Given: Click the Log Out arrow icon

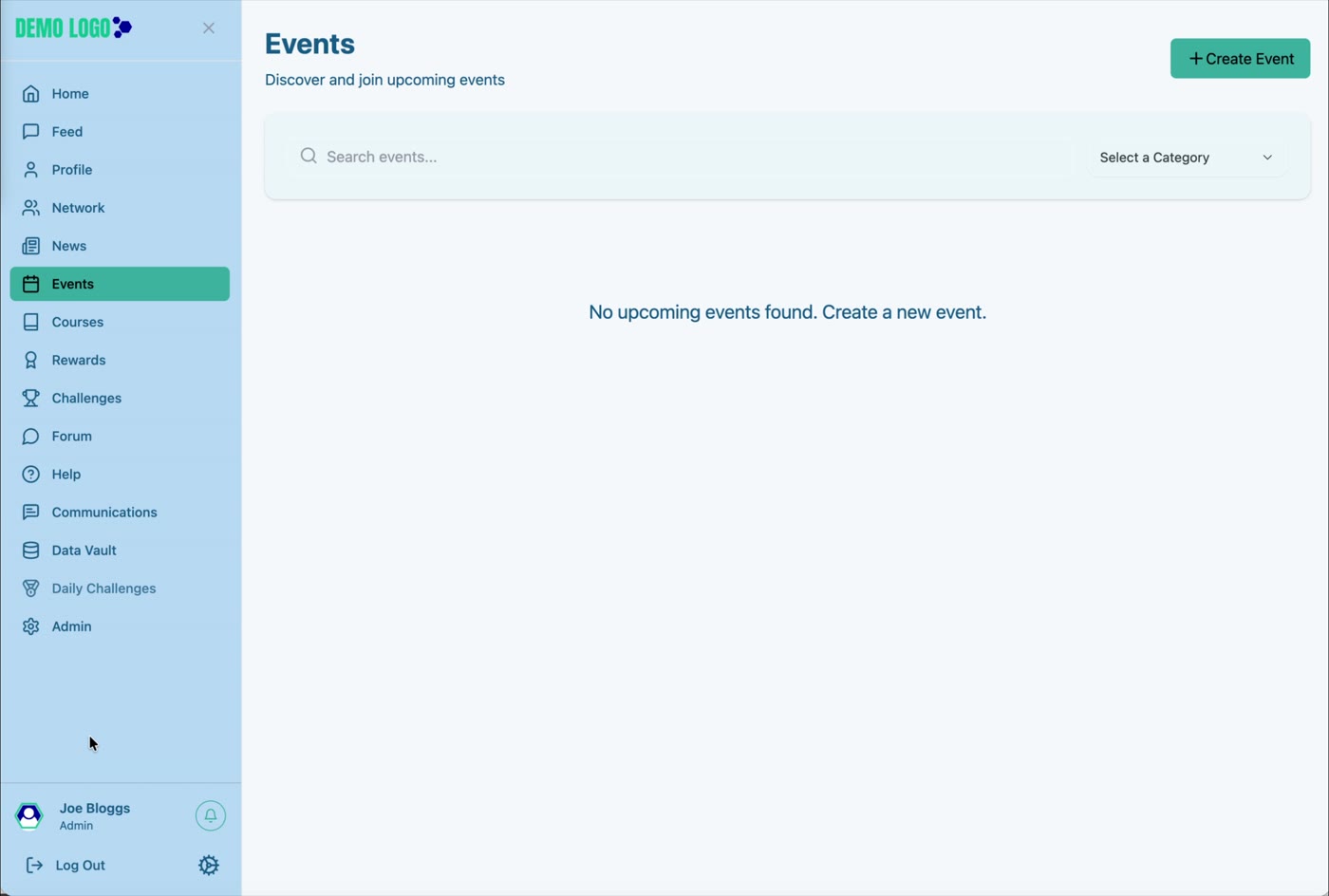Looking at the screenshot, I should tap(34, 865).
